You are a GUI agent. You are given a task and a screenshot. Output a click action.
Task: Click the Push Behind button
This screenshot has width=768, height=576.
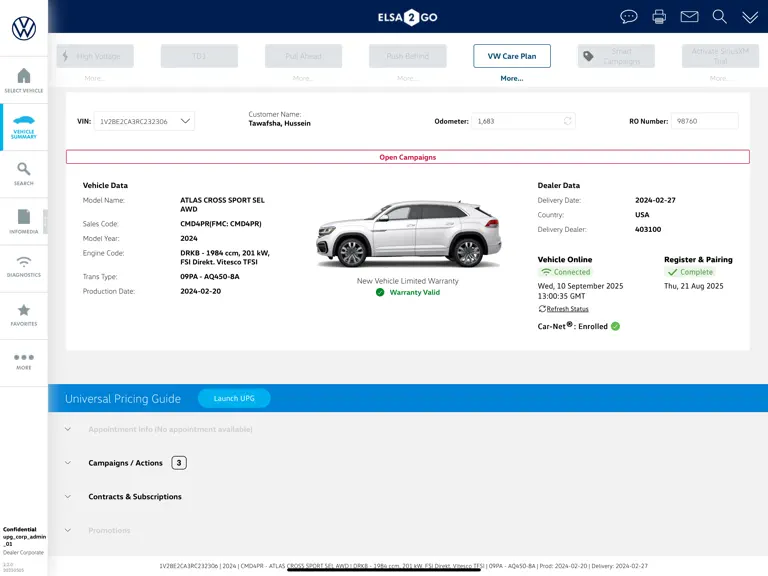(408, 56)
